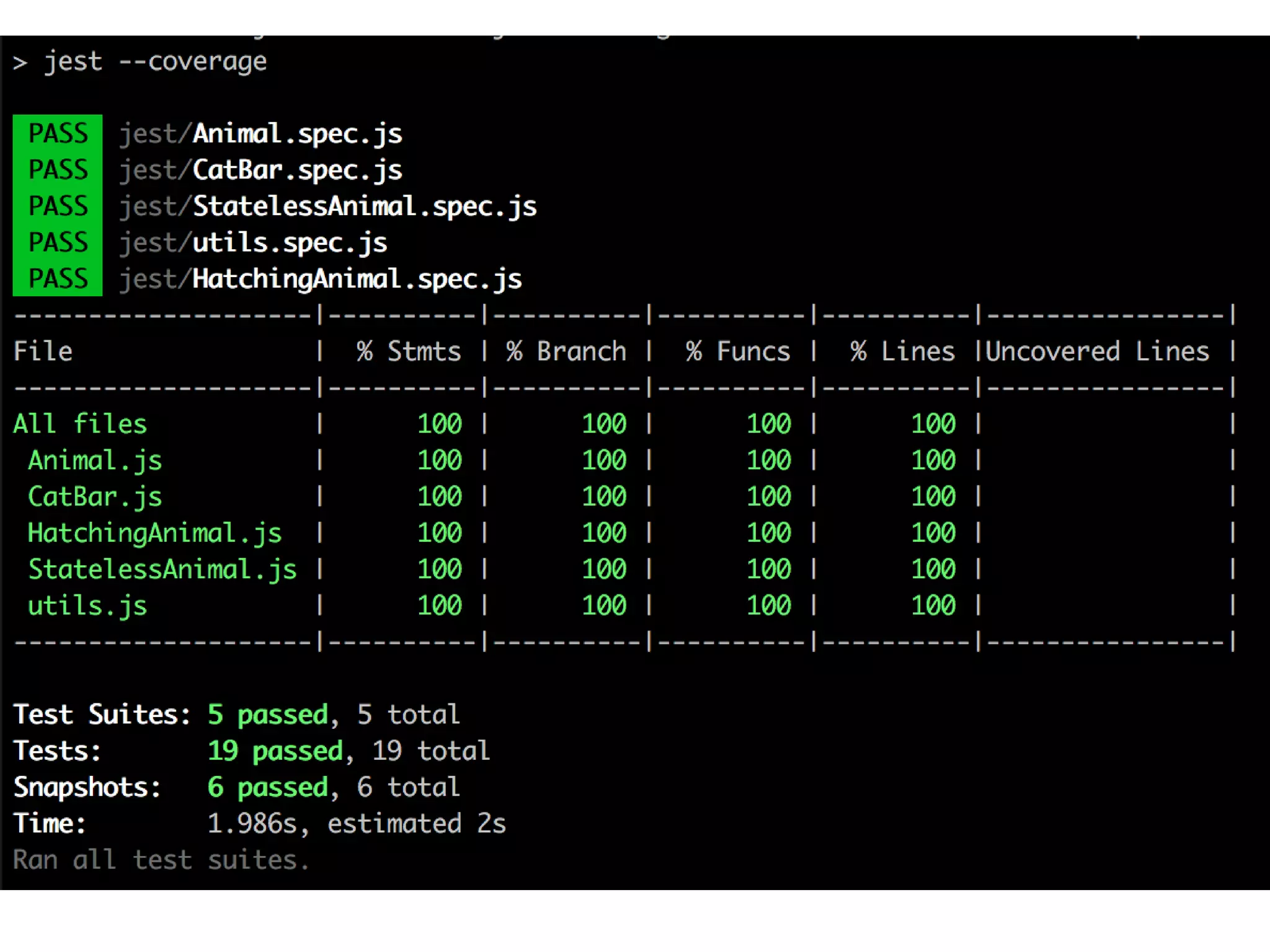Click the utils.js coverage row label
This screenshot has width=1270, height=952.
pos(87,606)
